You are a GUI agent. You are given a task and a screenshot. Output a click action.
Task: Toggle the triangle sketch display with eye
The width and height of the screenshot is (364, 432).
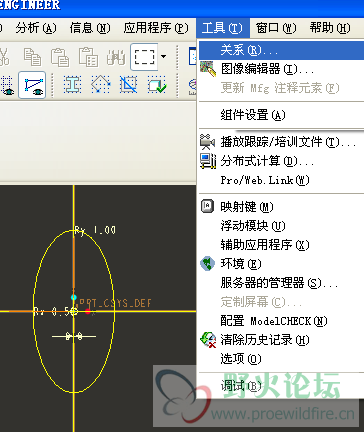point(32,85)
